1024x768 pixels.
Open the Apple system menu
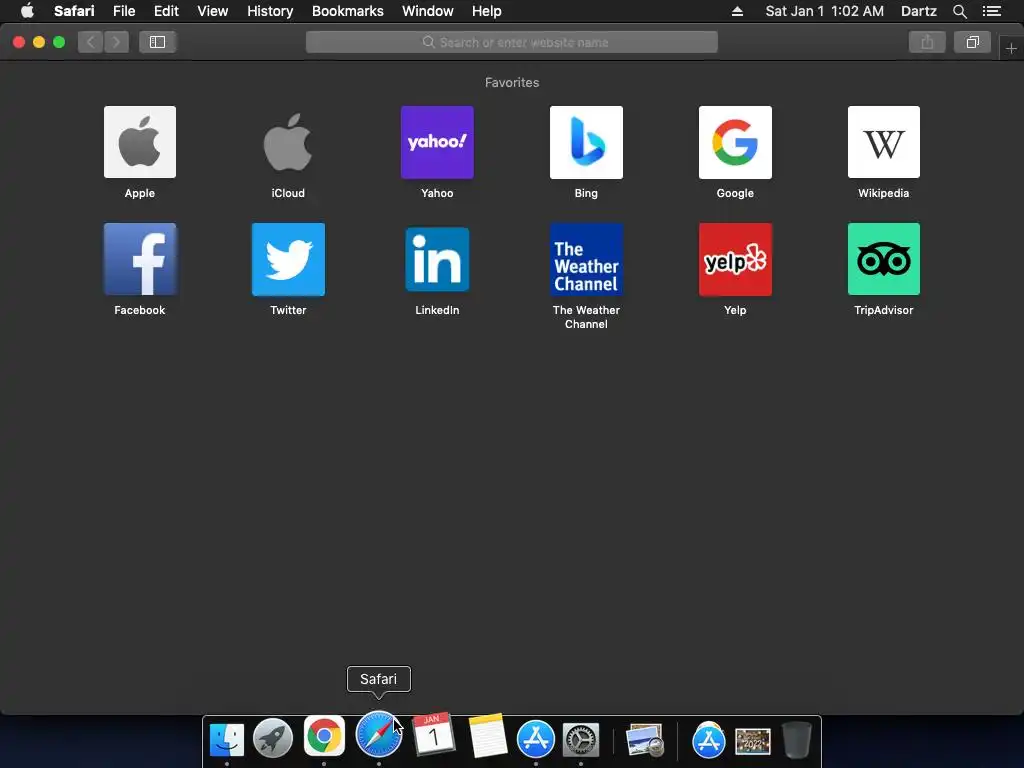click(x=27, y=11)
